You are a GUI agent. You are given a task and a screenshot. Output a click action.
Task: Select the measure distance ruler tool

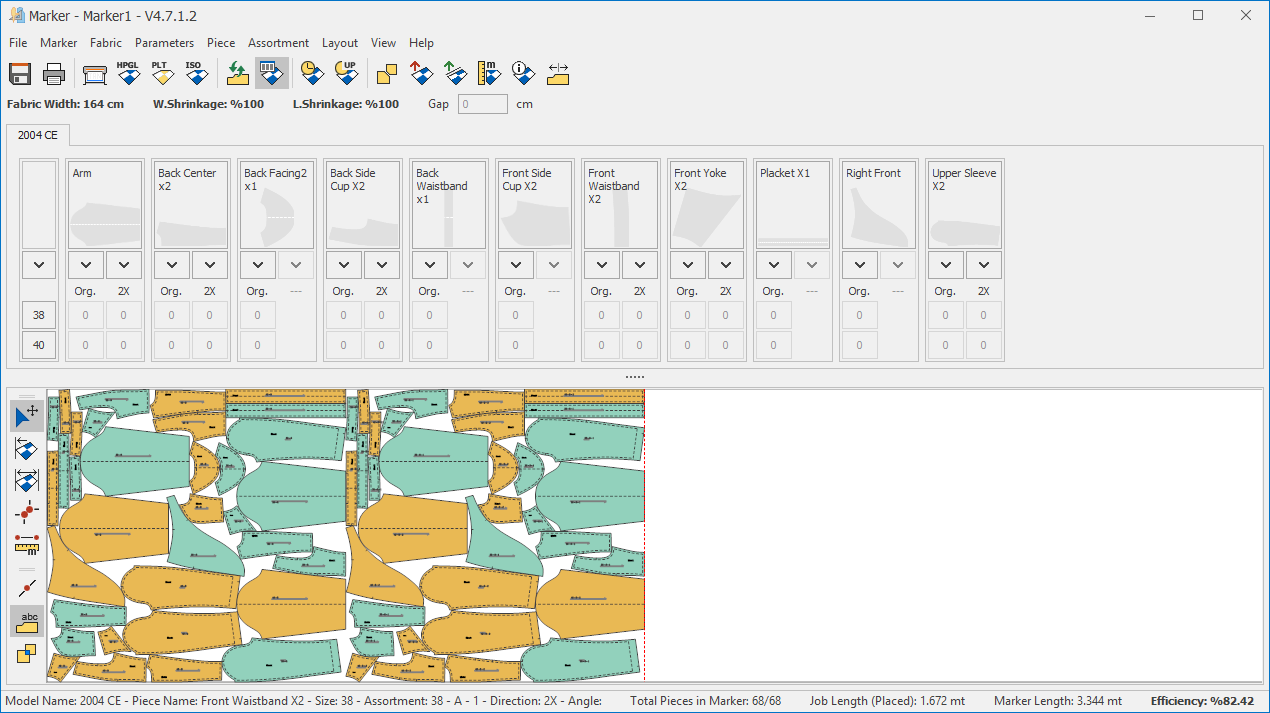pyautogui.click(x=26, y=543)
